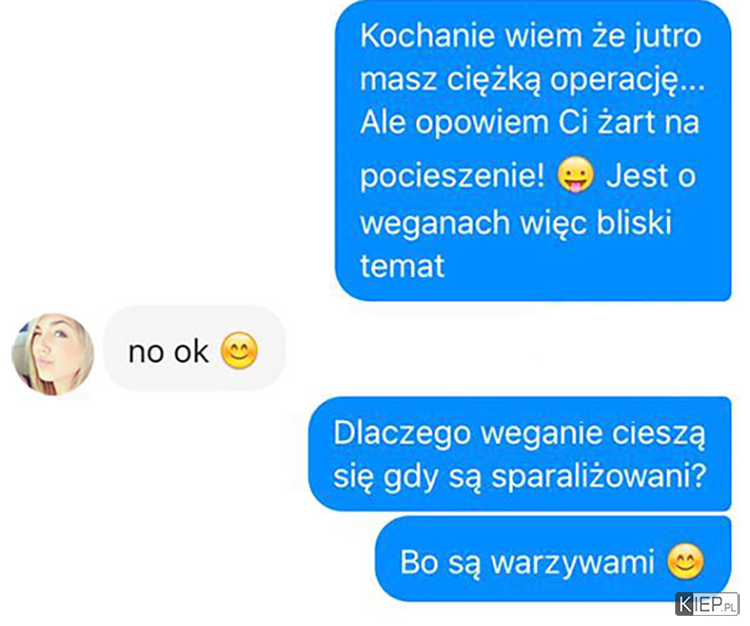The width and height of the screenshot is (750, 626).
Task: Click the word "pocieszenie!" in blue bubble
Action: point(452,177)
